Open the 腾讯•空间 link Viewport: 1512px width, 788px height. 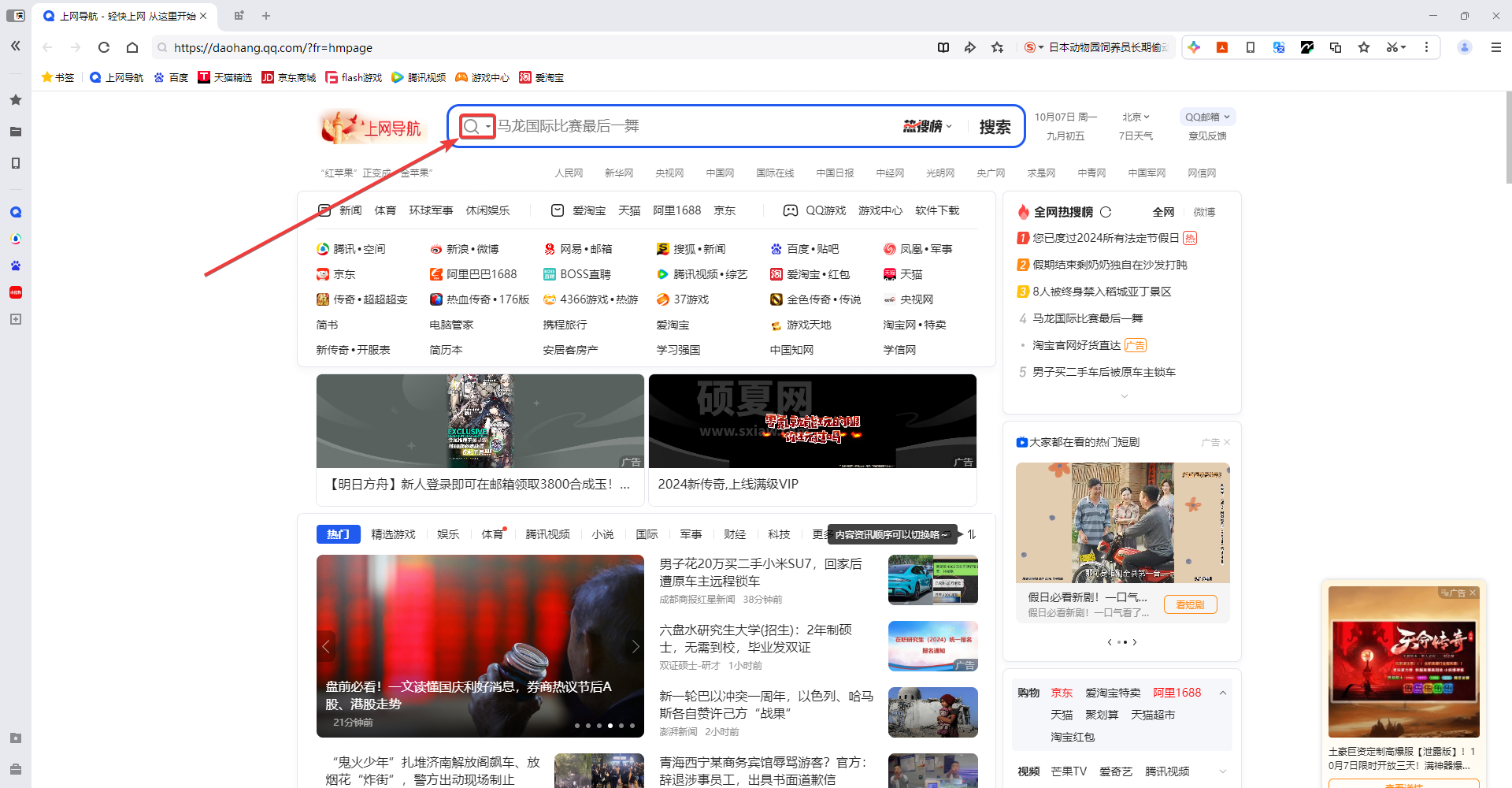click(x=350, y=249)
